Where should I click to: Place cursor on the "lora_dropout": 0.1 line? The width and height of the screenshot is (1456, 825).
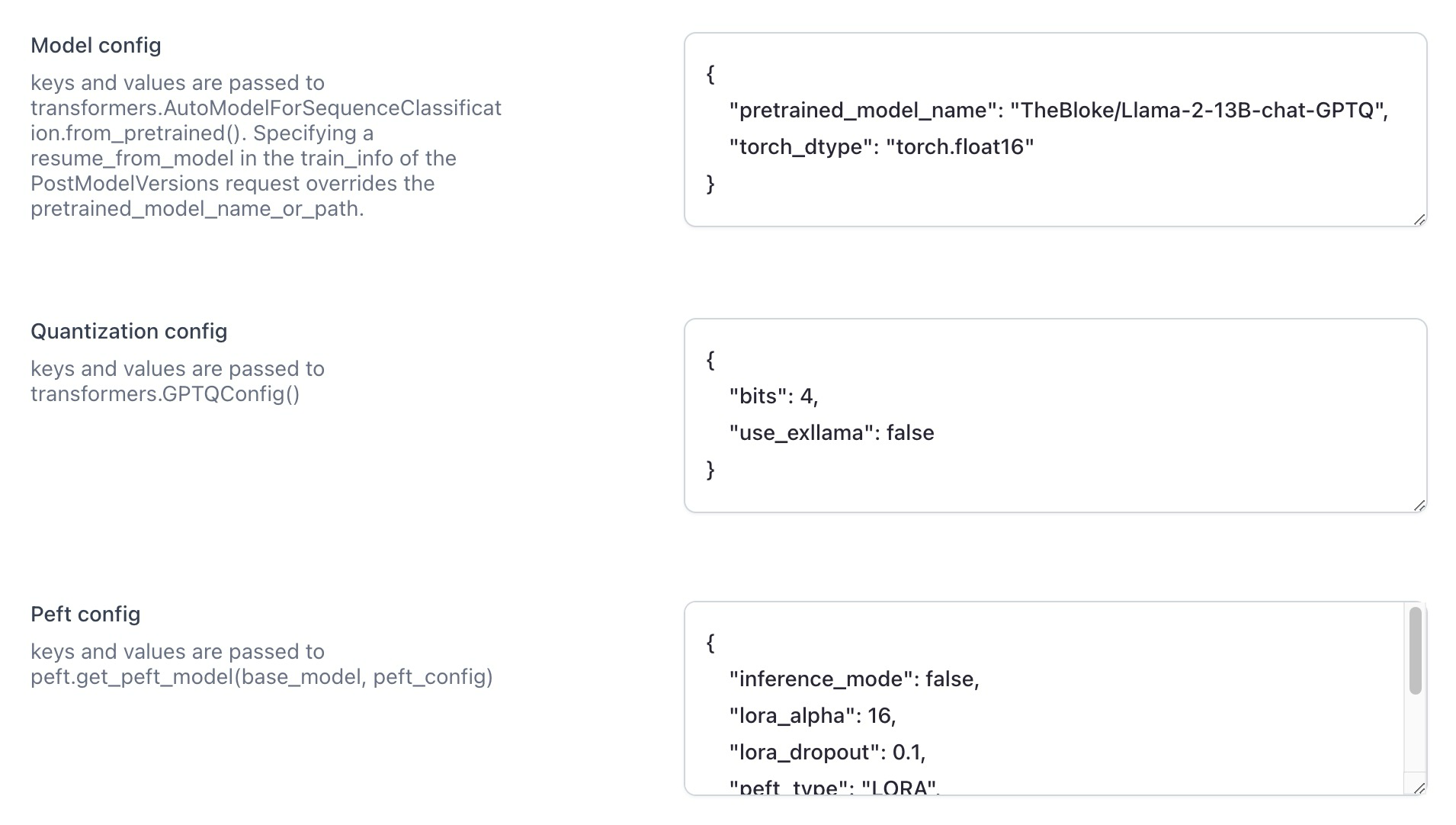pyautogui.click(x=827, y=753)
